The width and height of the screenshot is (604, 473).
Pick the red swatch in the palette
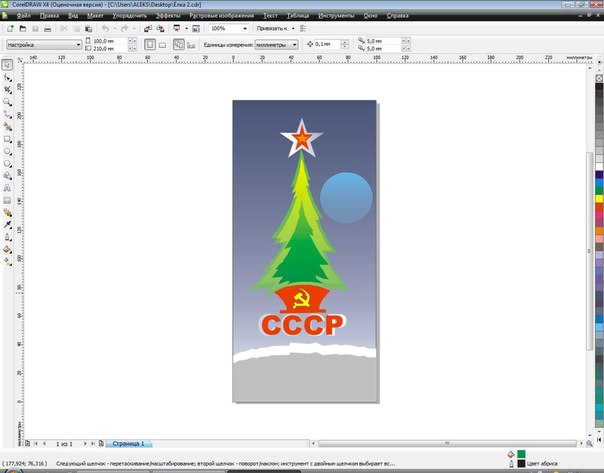[x=599, y=207]
